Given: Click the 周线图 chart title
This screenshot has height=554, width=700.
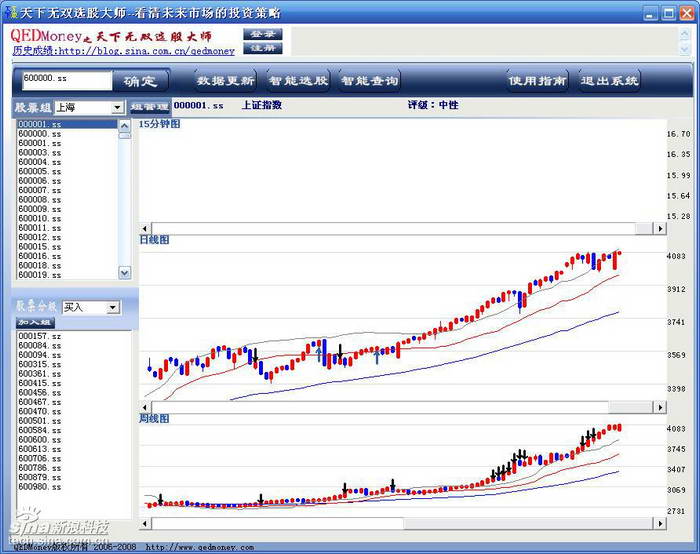Looking at the screenshot, I should tap(154, 418).
